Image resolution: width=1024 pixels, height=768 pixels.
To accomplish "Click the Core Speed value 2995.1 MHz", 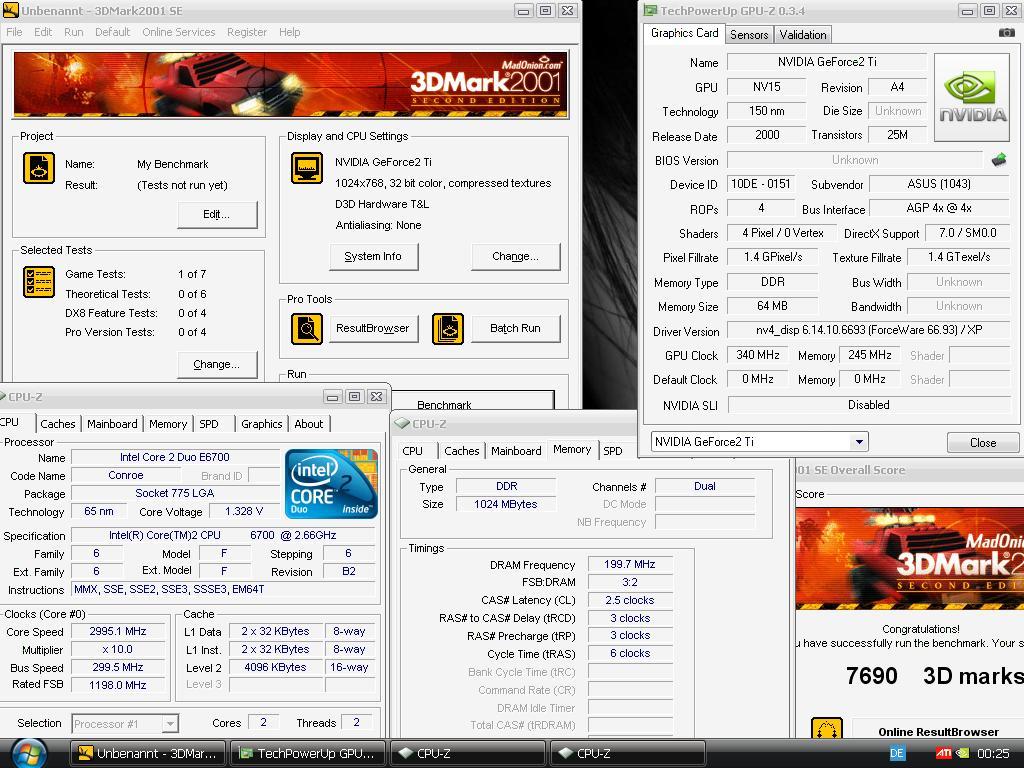I will coord(118,632).
